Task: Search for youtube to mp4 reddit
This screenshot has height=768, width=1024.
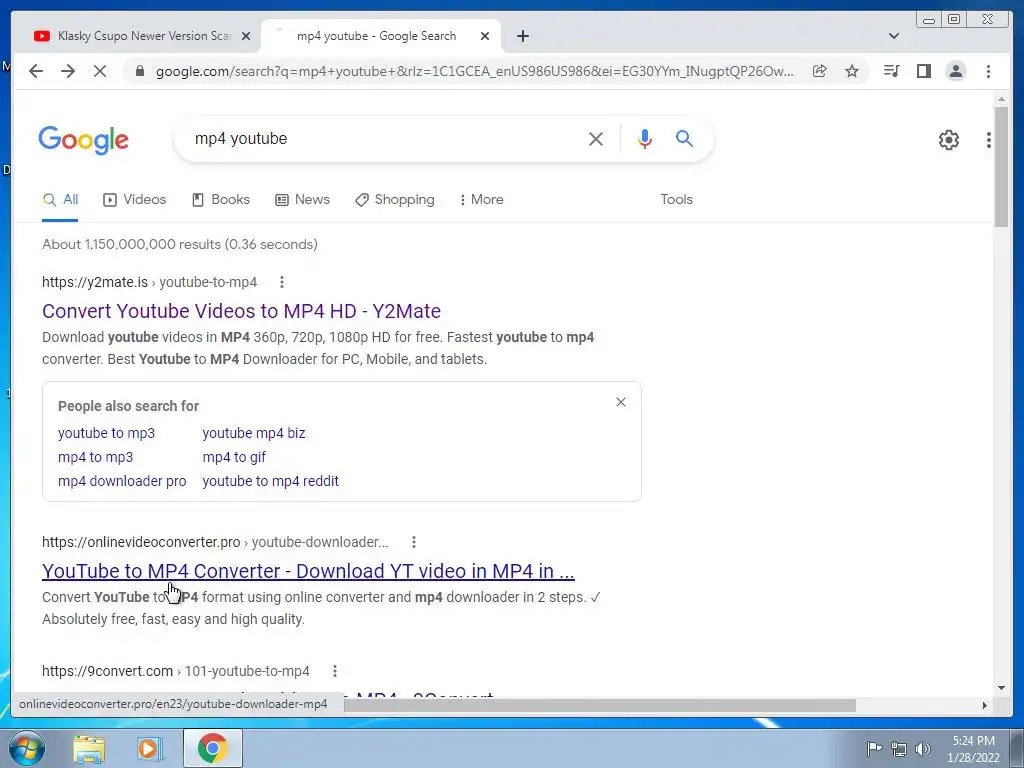Action: coord(270,481)
